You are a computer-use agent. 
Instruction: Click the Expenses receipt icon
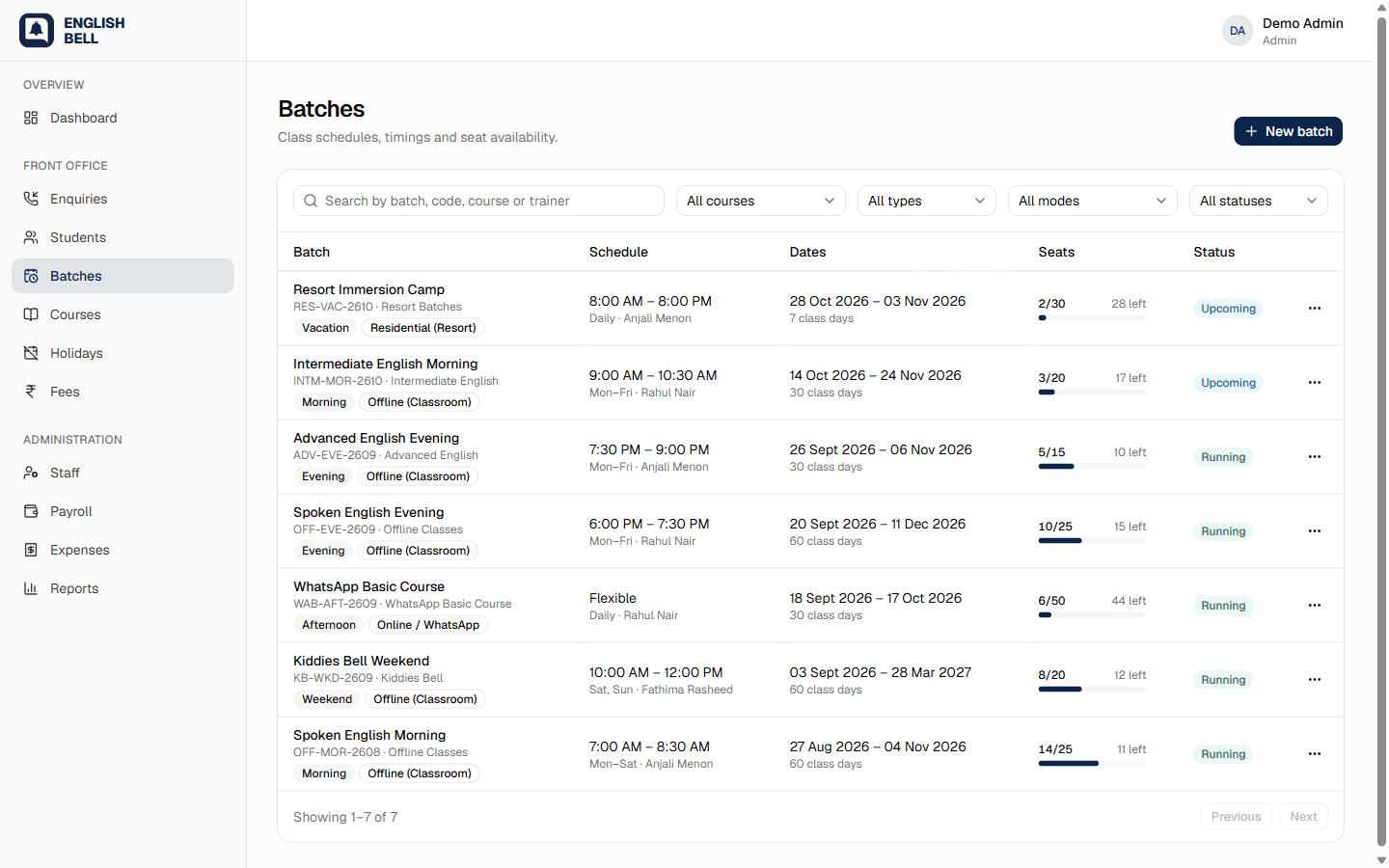(x=31, y=550)
